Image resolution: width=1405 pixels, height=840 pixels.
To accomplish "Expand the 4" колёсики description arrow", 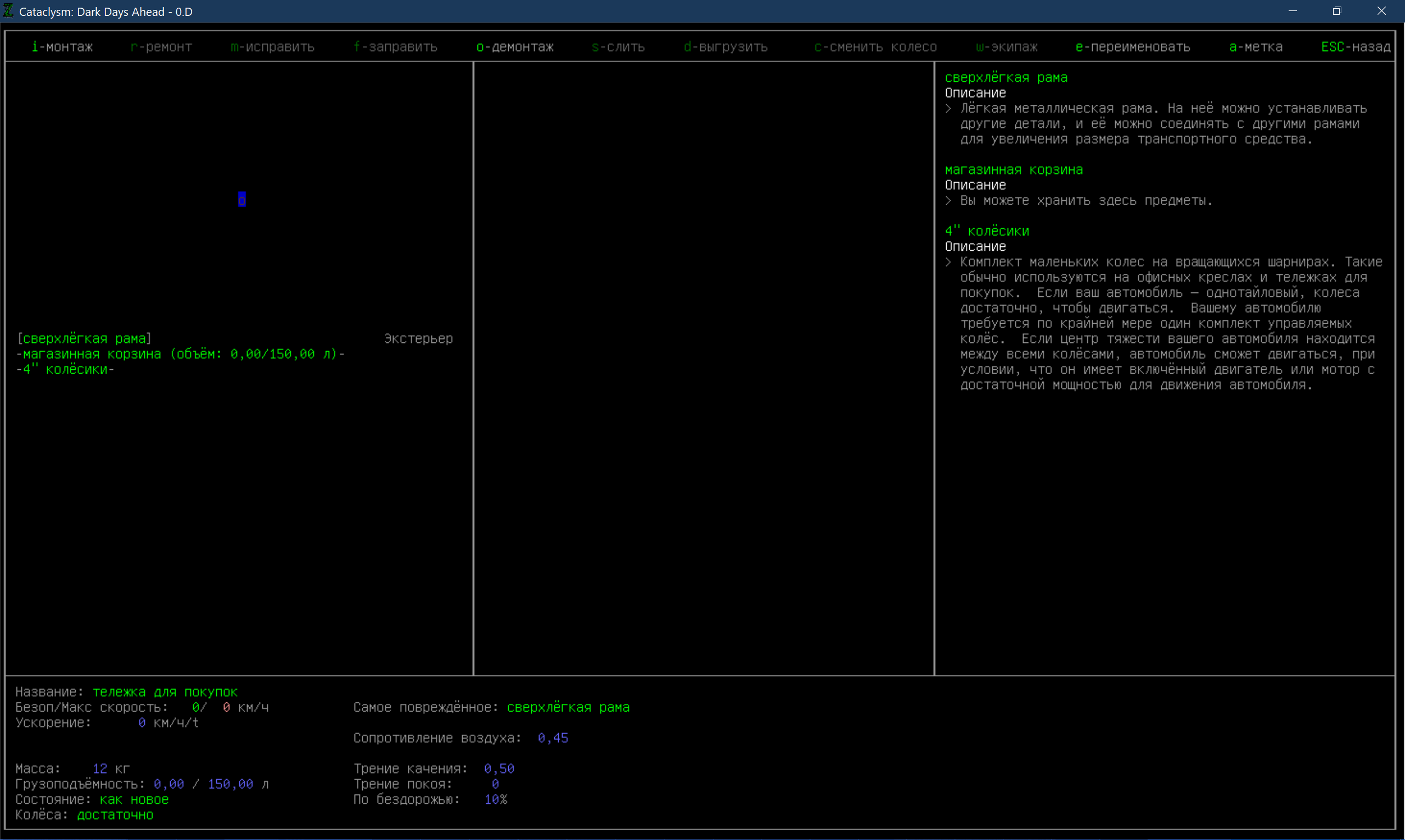I will tap(948, 262).
